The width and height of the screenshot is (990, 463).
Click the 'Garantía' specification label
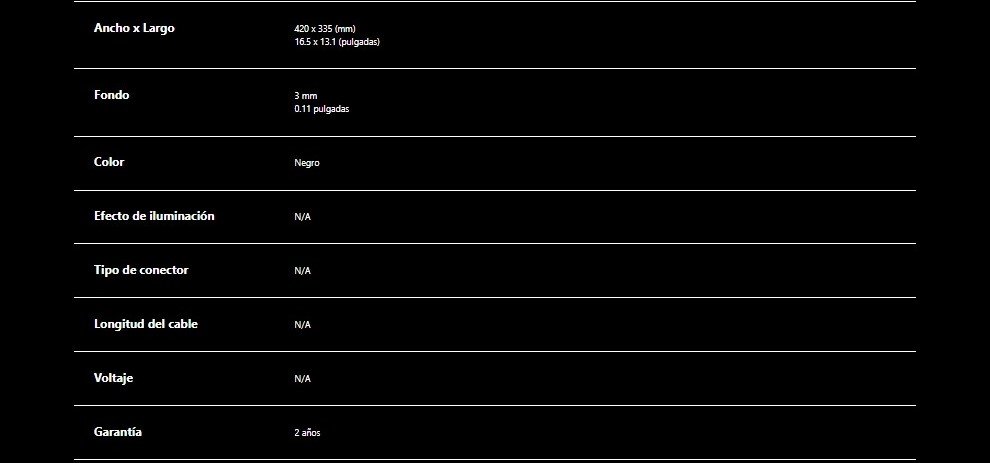click(118, 432)
